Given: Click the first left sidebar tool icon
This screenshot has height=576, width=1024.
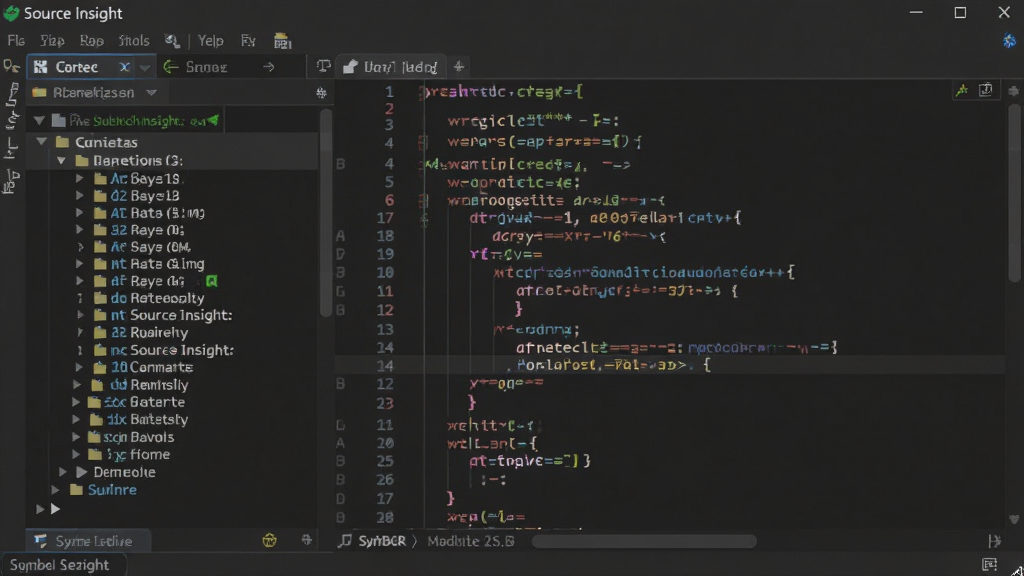Looking at the screenshot, I should tap(12, 93).
